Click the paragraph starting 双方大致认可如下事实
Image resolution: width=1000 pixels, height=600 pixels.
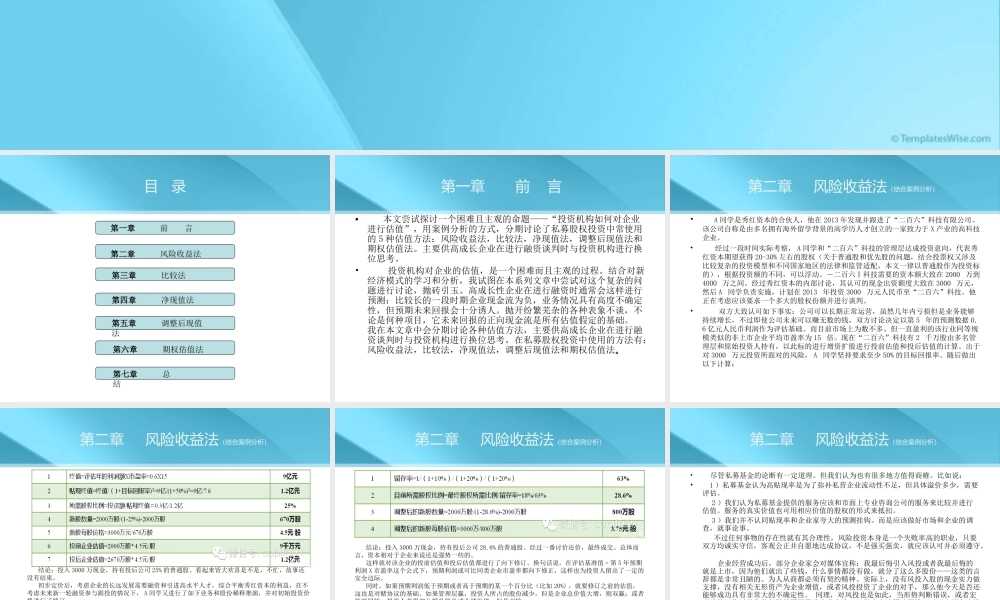click(x=841, y=337)
